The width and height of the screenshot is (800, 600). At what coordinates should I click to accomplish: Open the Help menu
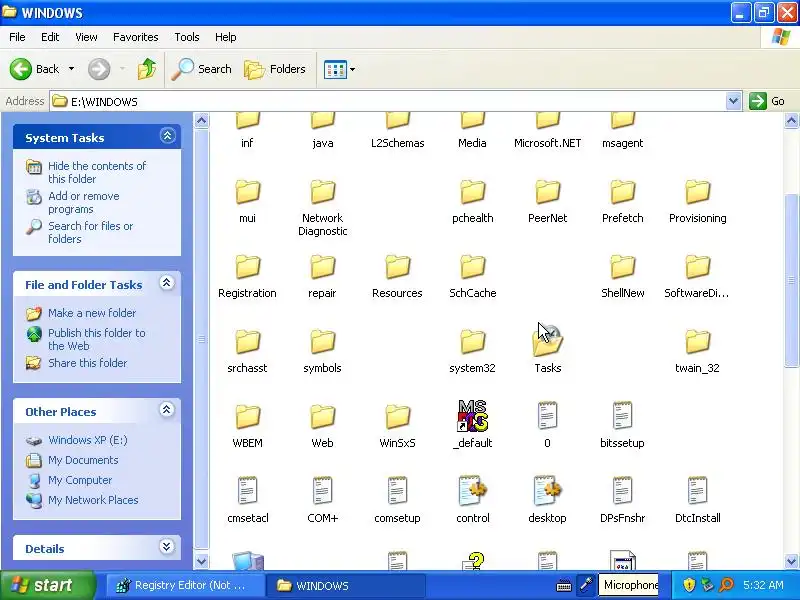point(226,37)
